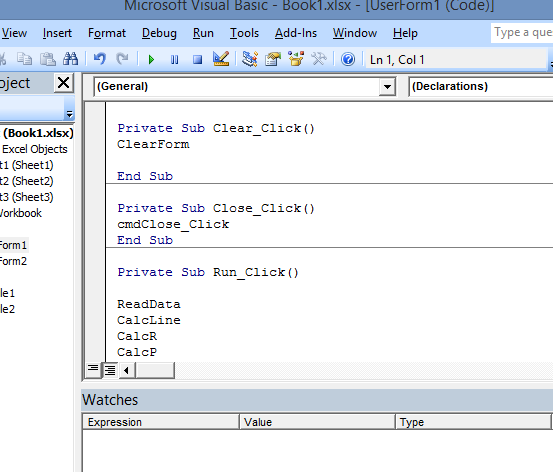The width and height of the screenshot is (553, 472).
Task: Expand the (General) object dropdown arrow
Action: [387, 86]
